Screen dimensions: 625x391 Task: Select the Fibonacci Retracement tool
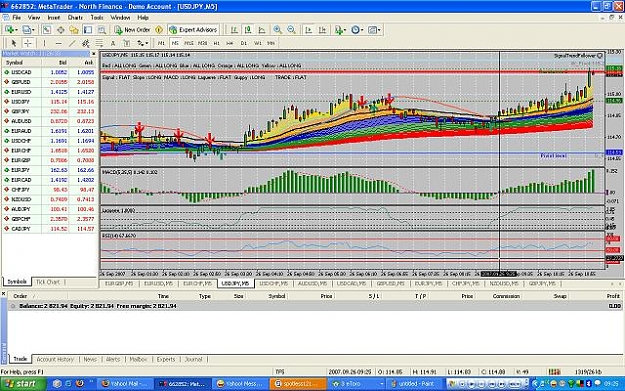99,43
